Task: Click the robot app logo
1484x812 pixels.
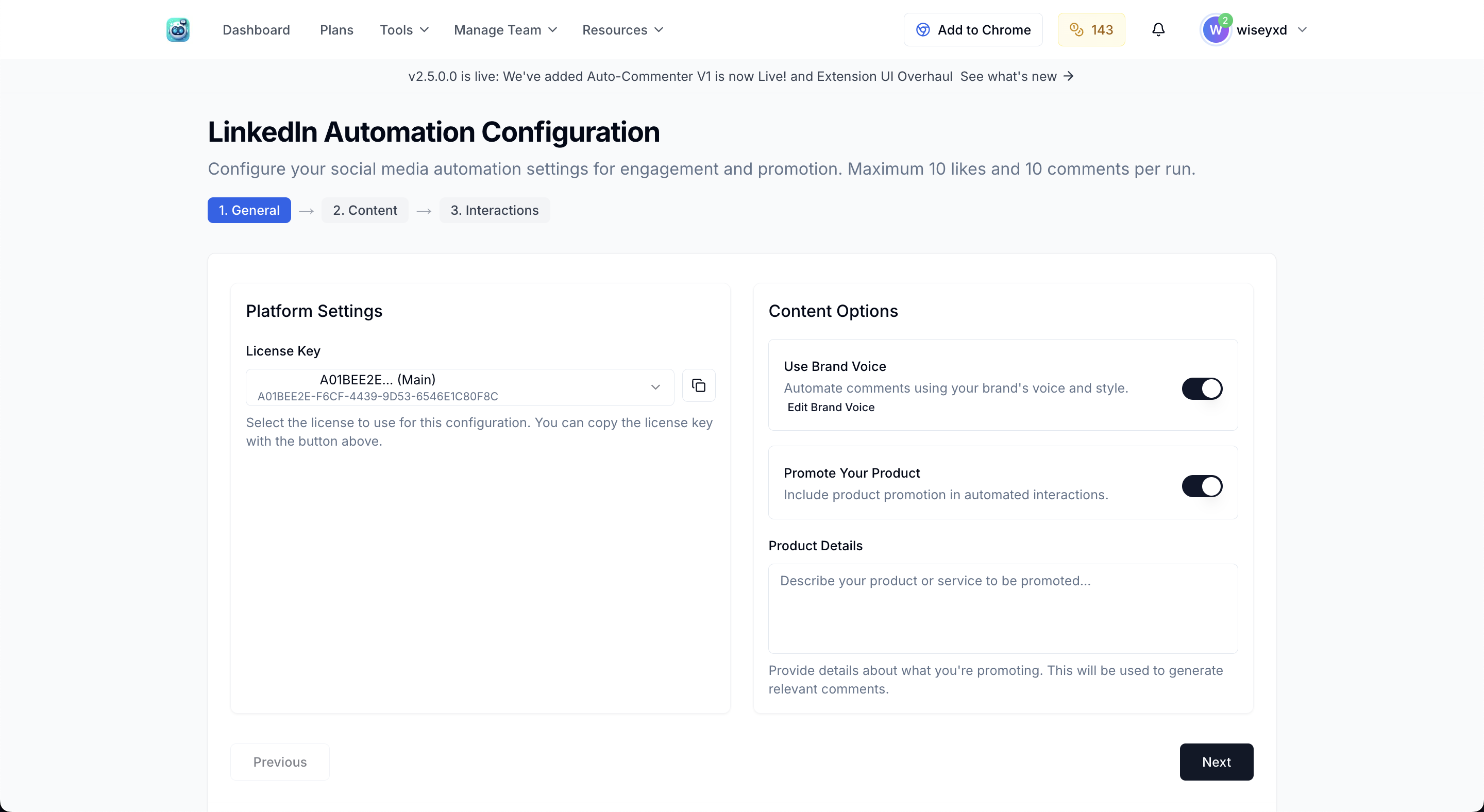Action: tap(178, 29)
